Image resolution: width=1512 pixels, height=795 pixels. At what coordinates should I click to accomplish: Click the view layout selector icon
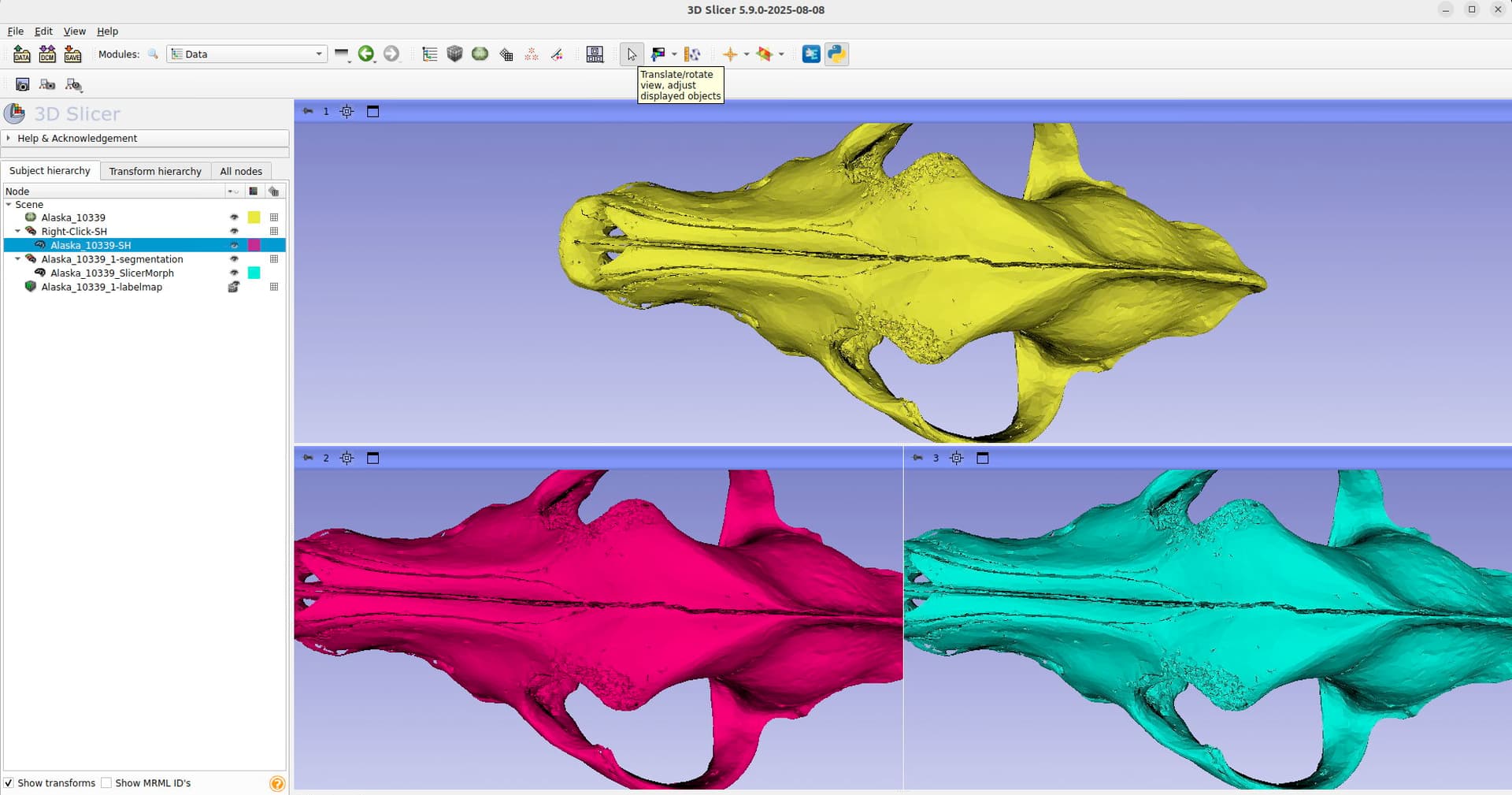pyautogui.click(x=595, y=54)
